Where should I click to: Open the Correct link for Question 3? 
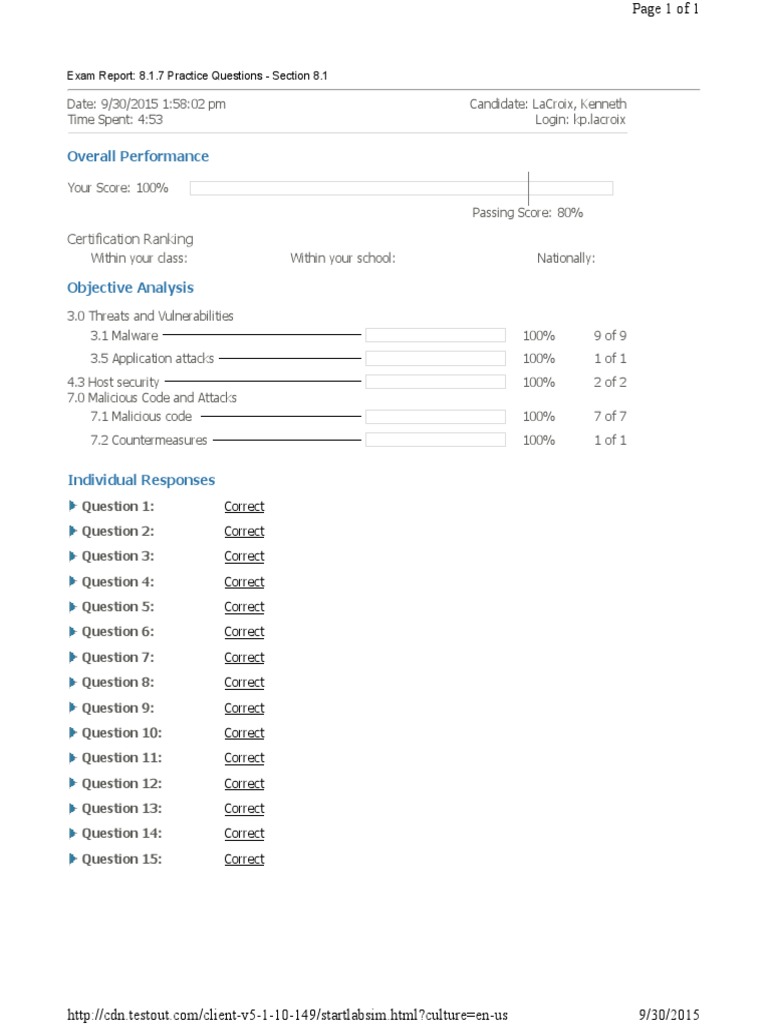[x=244, y=556]
